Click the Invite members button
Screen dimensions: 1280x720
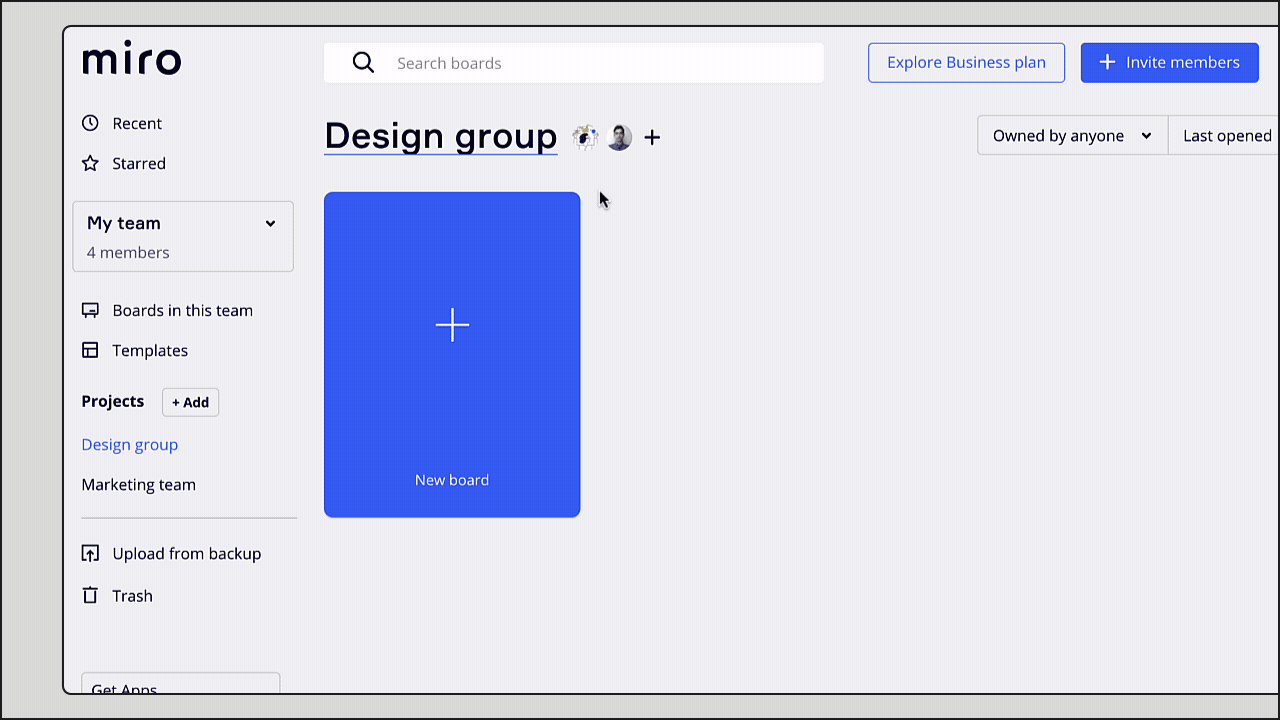click(1169, 62)
